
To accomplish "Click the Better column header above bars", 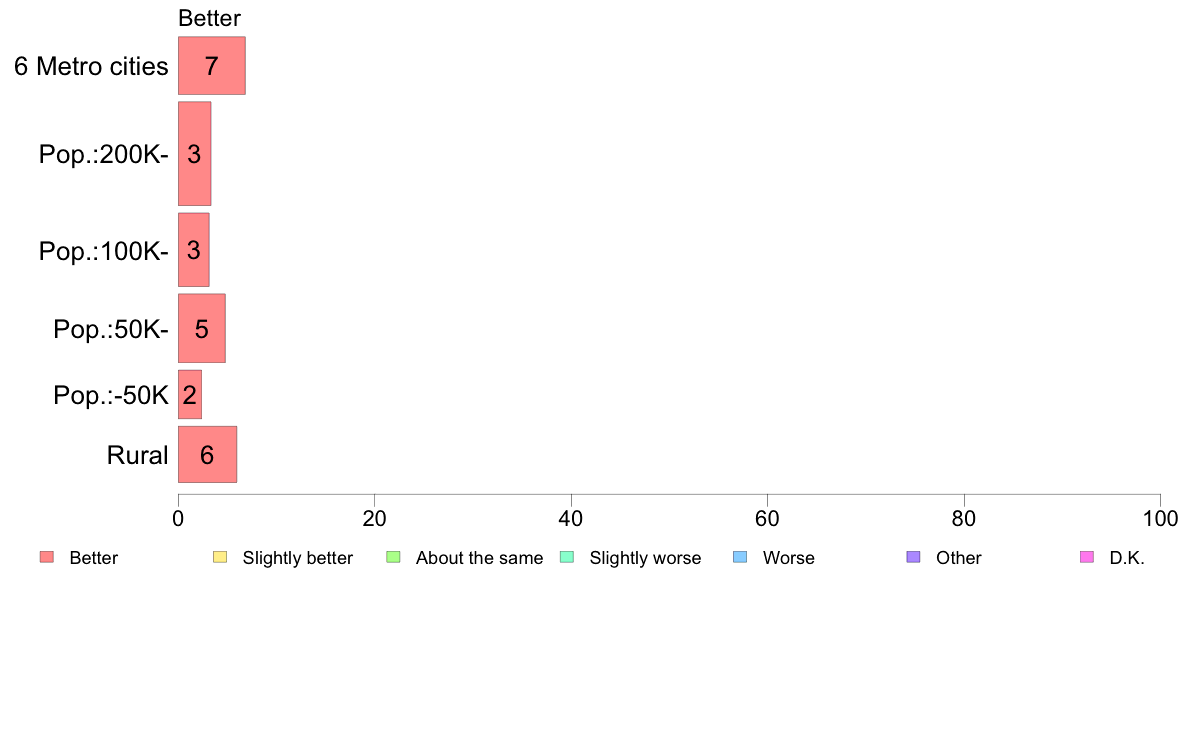I will [209, 18].
